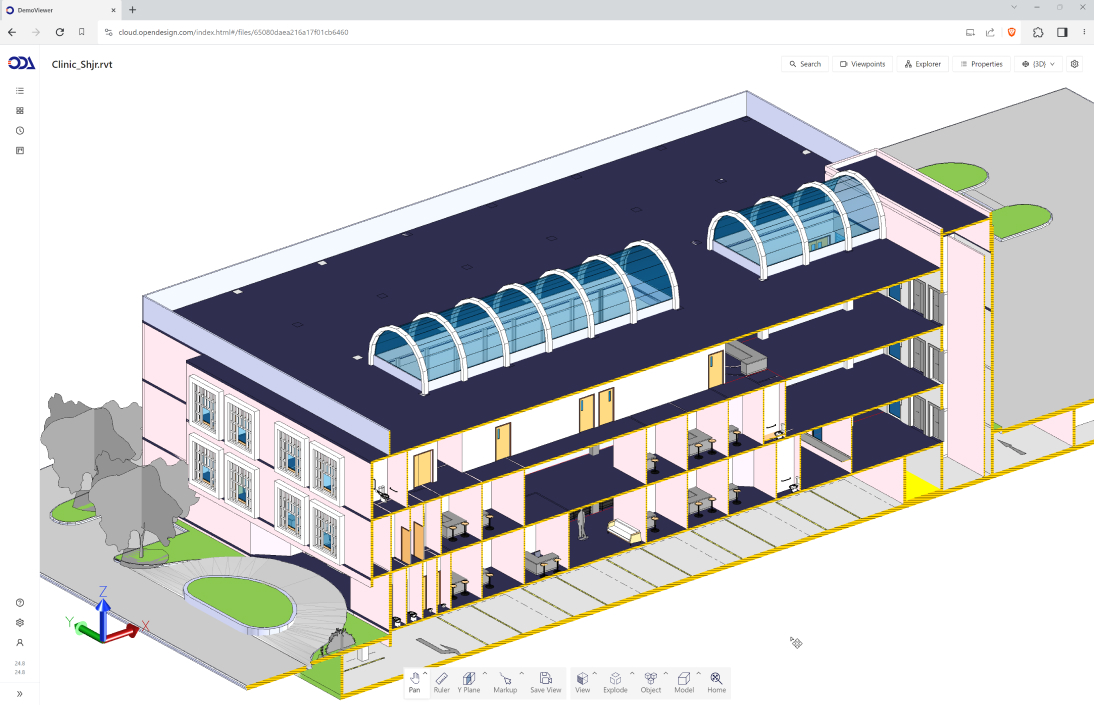Expand the View tool options arrow
1094x705 pixels.
(x=595, y=673)
